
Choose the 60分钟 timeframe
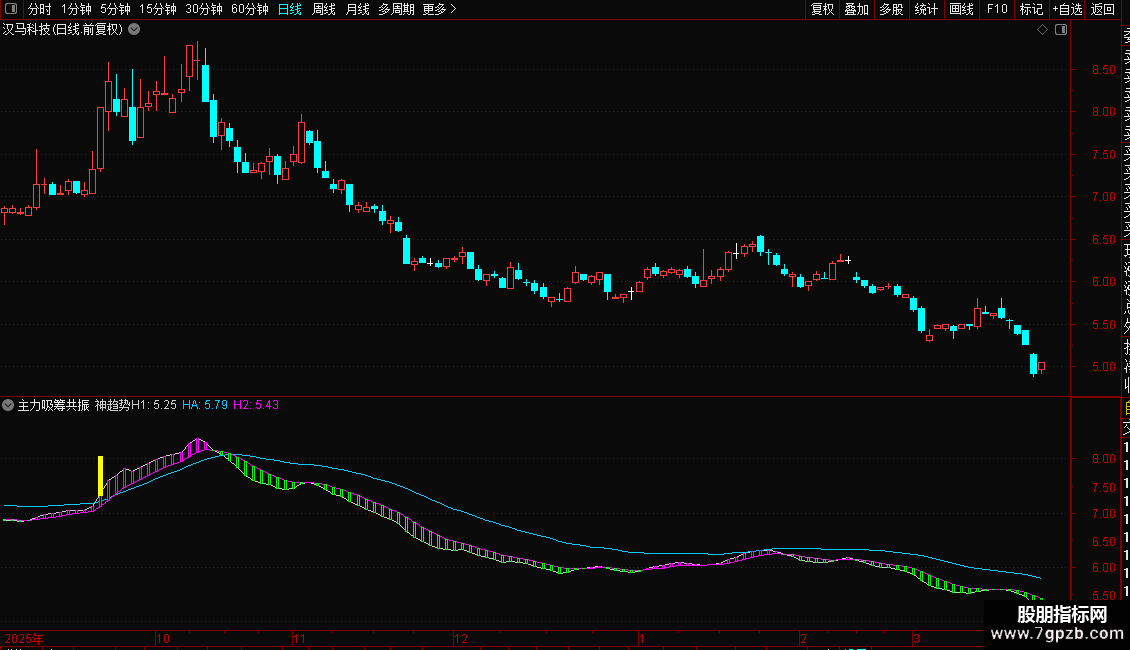[250, 9]
